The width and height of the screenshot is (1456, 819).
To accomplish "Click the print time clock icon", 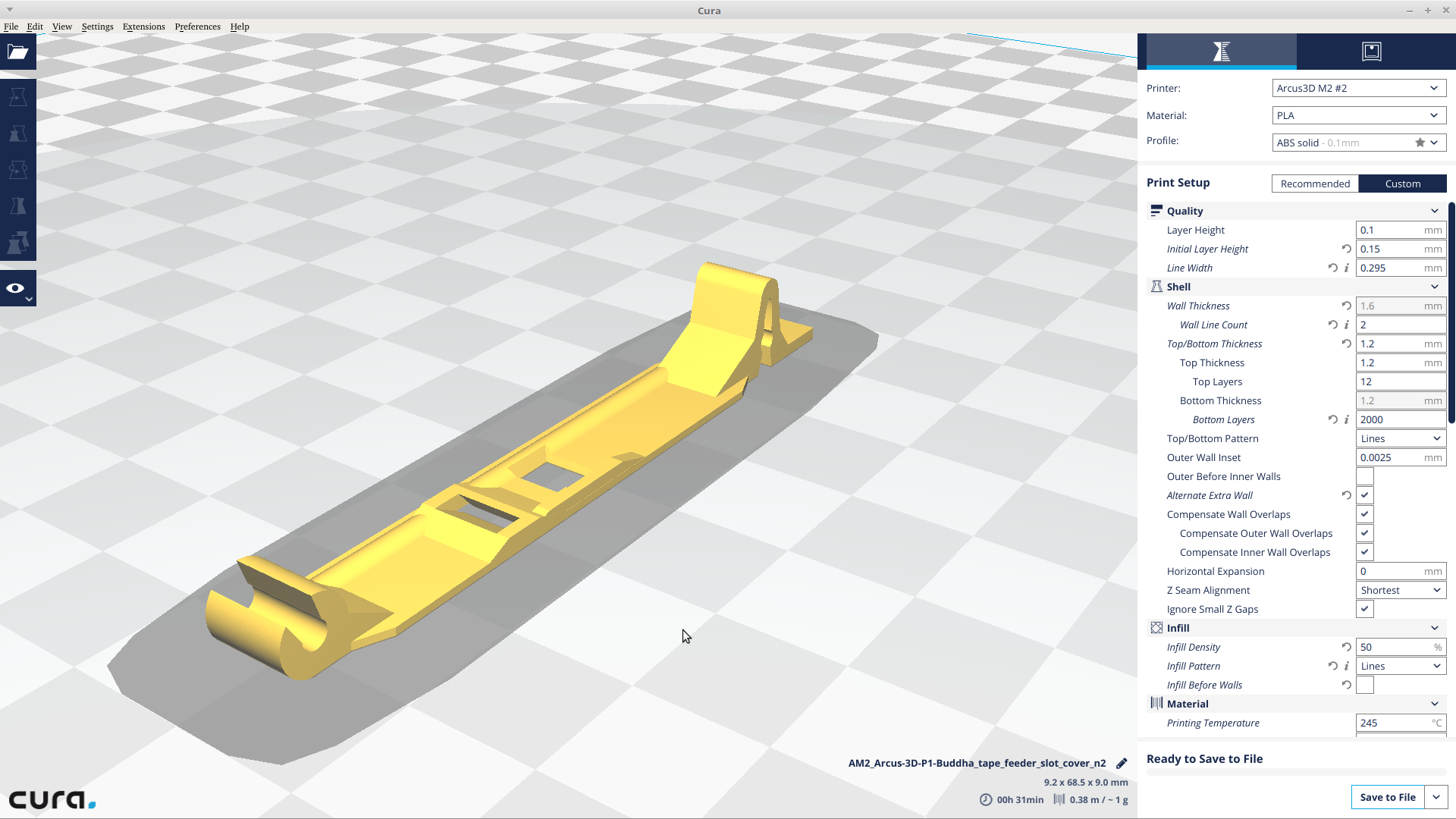I will [x=986, y=799].
